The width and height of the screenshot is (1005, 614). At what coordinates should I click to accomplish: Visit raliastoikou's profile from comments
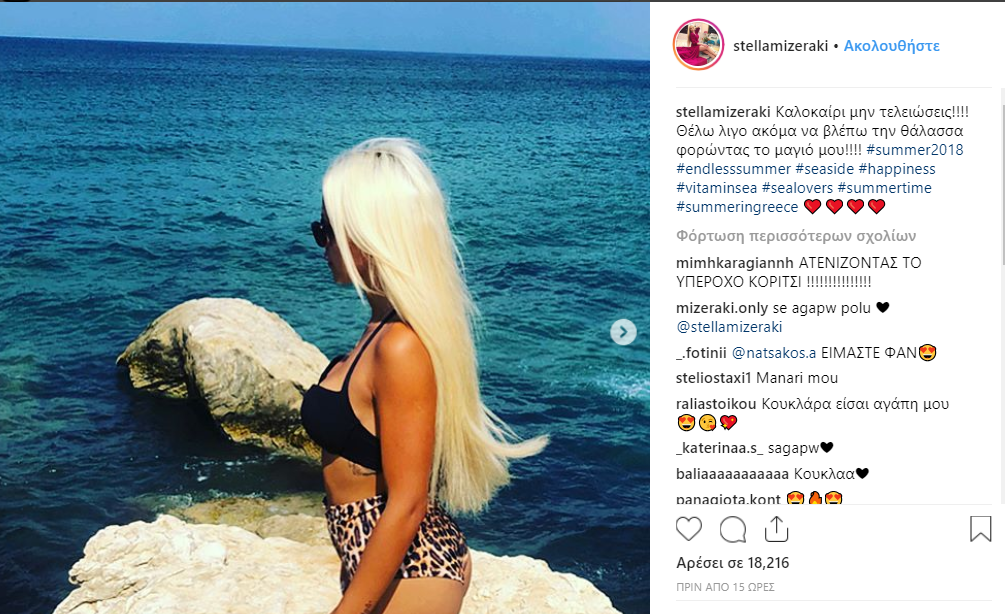point(716,404)
